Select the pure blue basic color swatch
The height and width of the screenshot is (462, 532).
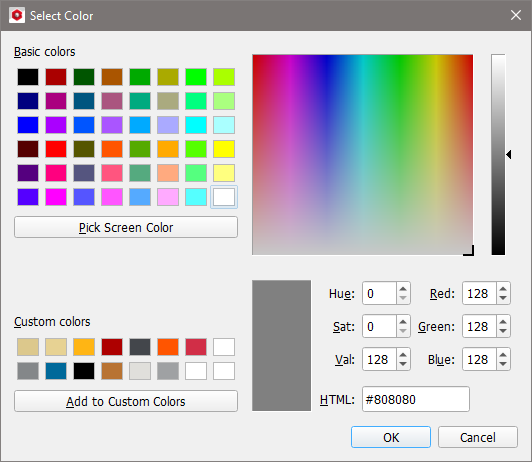[x=28, y=125]
